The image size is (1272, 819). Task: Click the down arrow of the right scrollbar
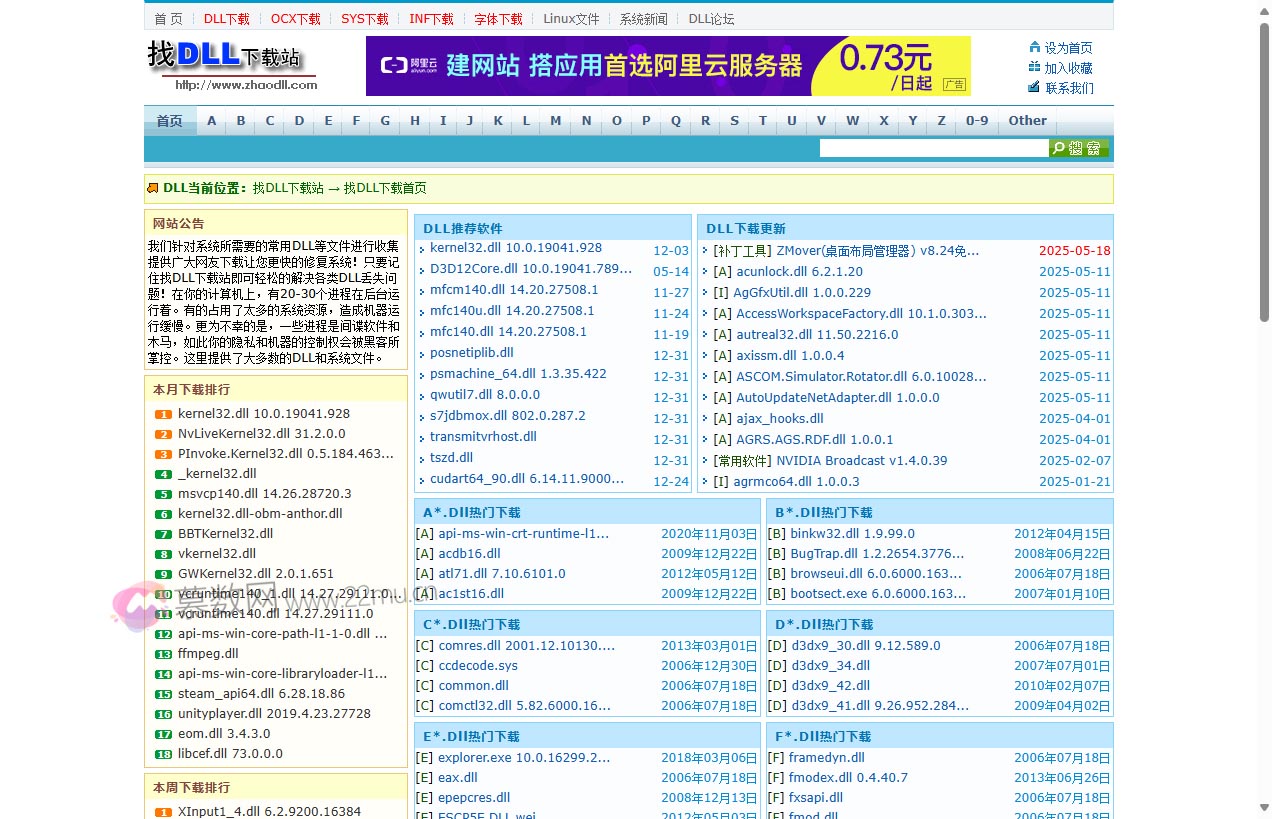(x=1263, y=806)
